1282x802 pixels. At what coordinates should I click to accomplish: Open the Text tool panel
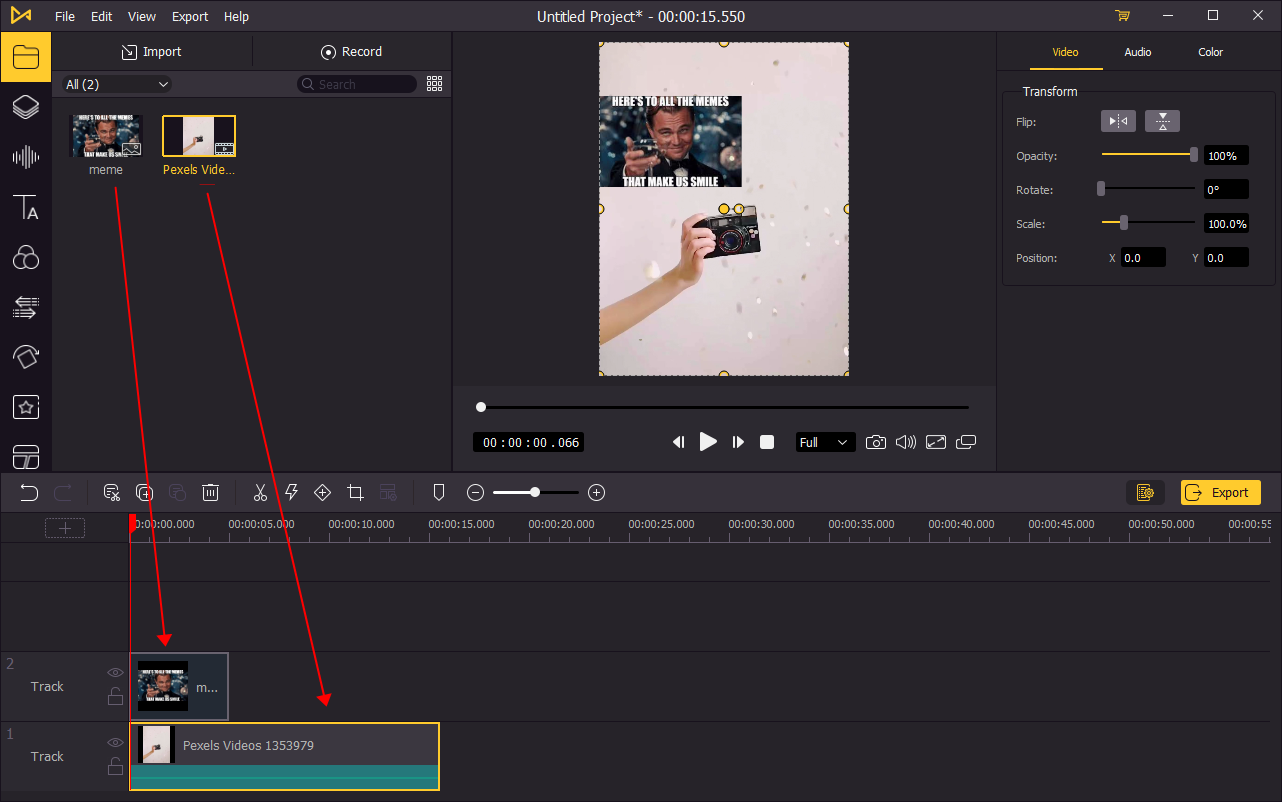point(25,208)
